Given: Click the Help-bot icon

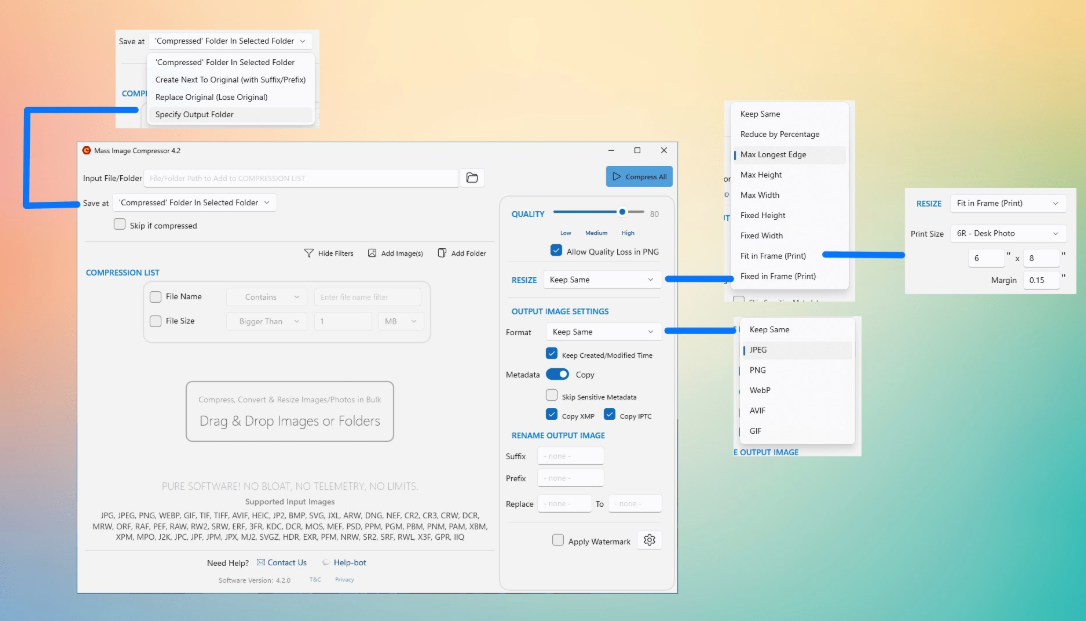Looking at the screenshot, I should 326,563.
